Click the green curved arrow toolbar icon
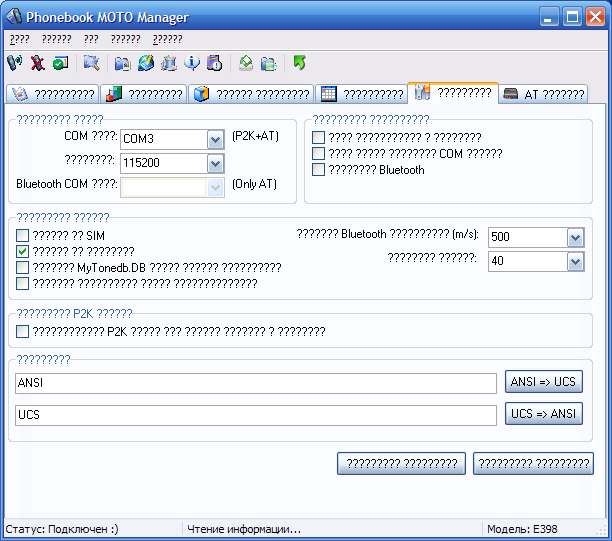This screenshot has height=541, width=612. 299,63
